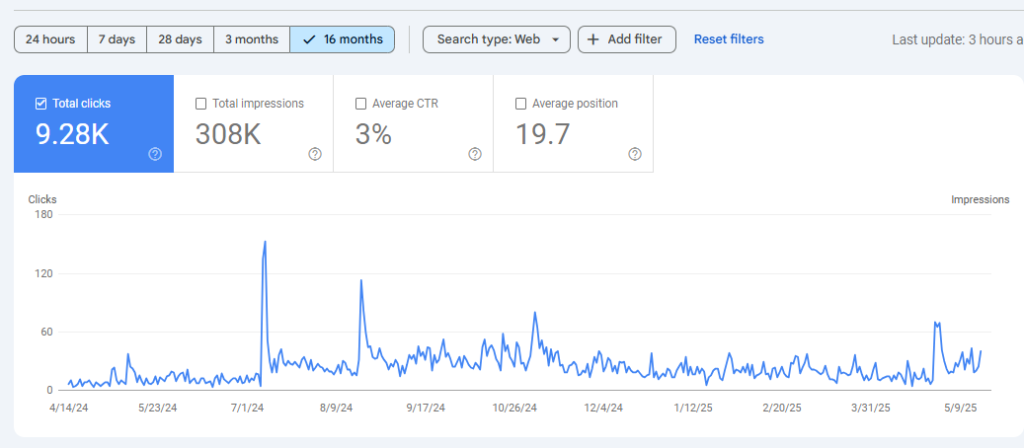Click the Clicks axis title
This screenshot has width=1024, height=448.
(x=42, y=199)
